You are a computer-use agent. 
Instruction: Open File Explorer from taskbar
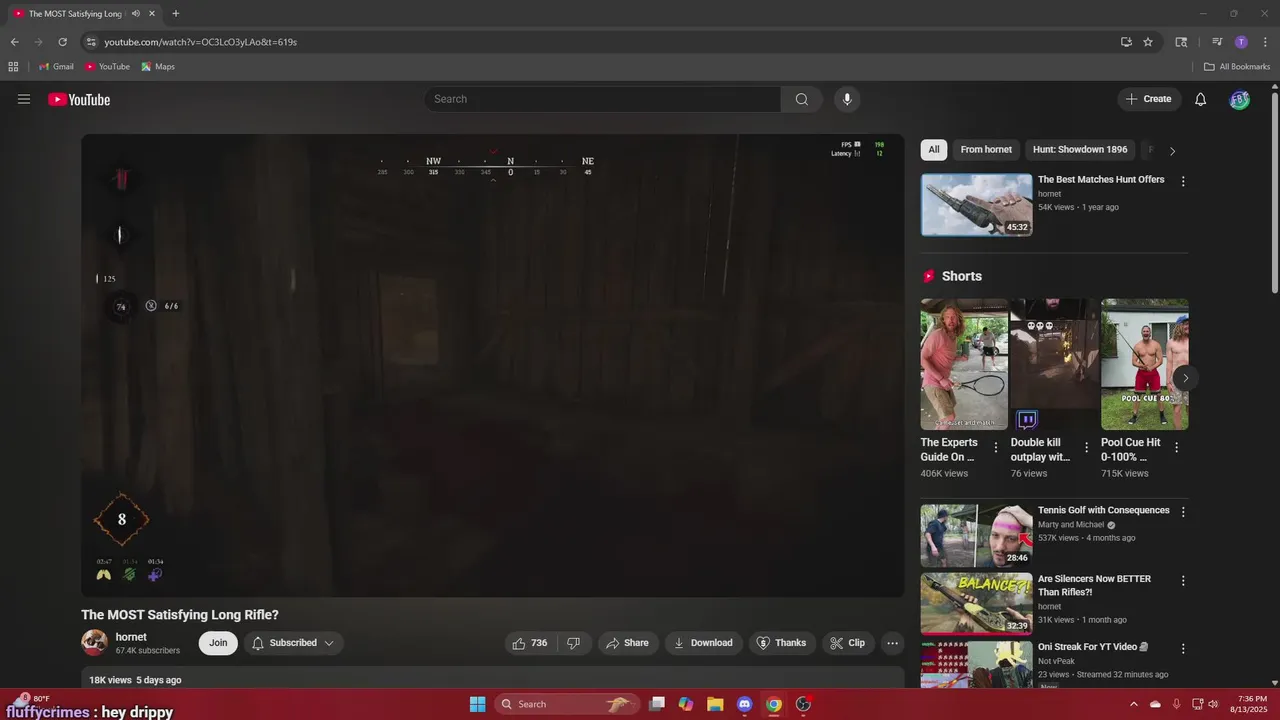(x=715, y=704)
